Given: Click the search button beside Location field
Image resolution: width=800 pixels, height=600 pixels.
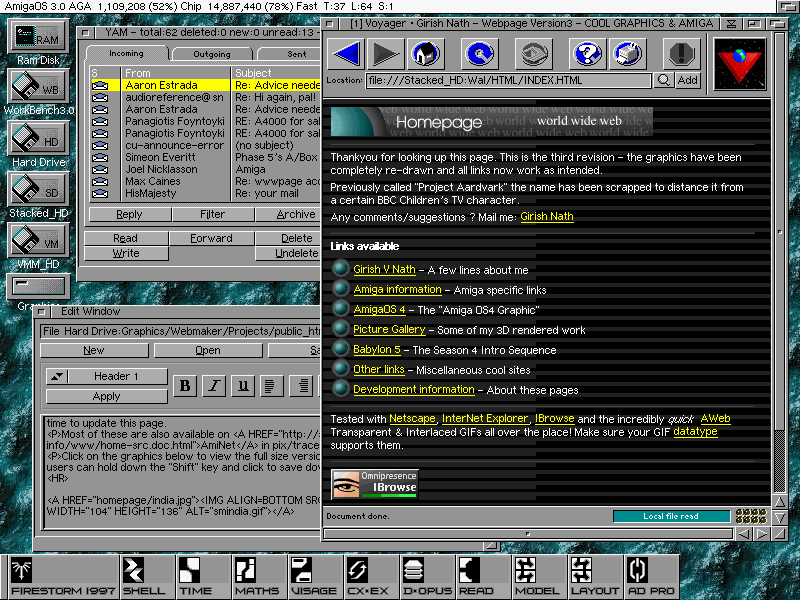Looking at the screenshot, I should [x=664, y=80].
